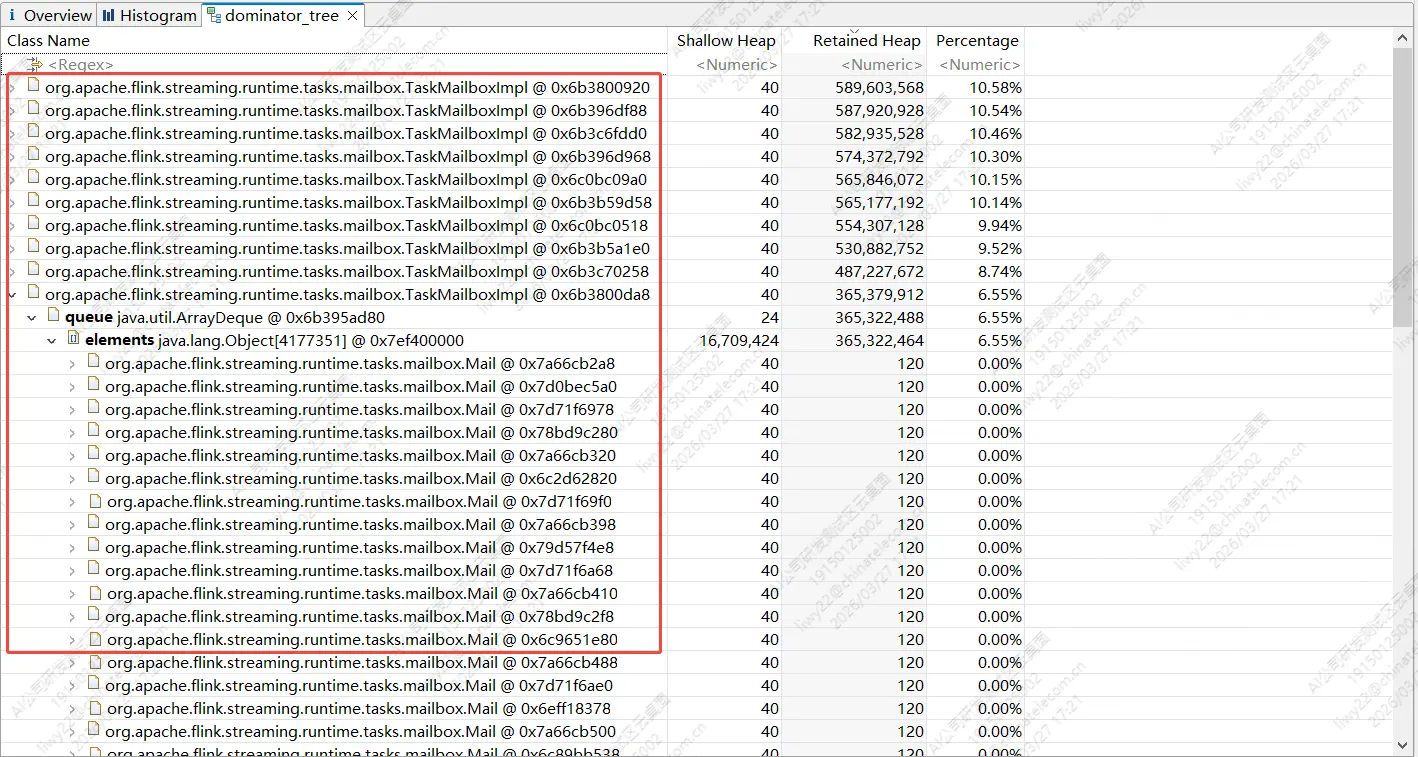
Task: Click object icon of Mail @ 0x6eff18378
Action: pyautogui.click(x=95, y=708)
